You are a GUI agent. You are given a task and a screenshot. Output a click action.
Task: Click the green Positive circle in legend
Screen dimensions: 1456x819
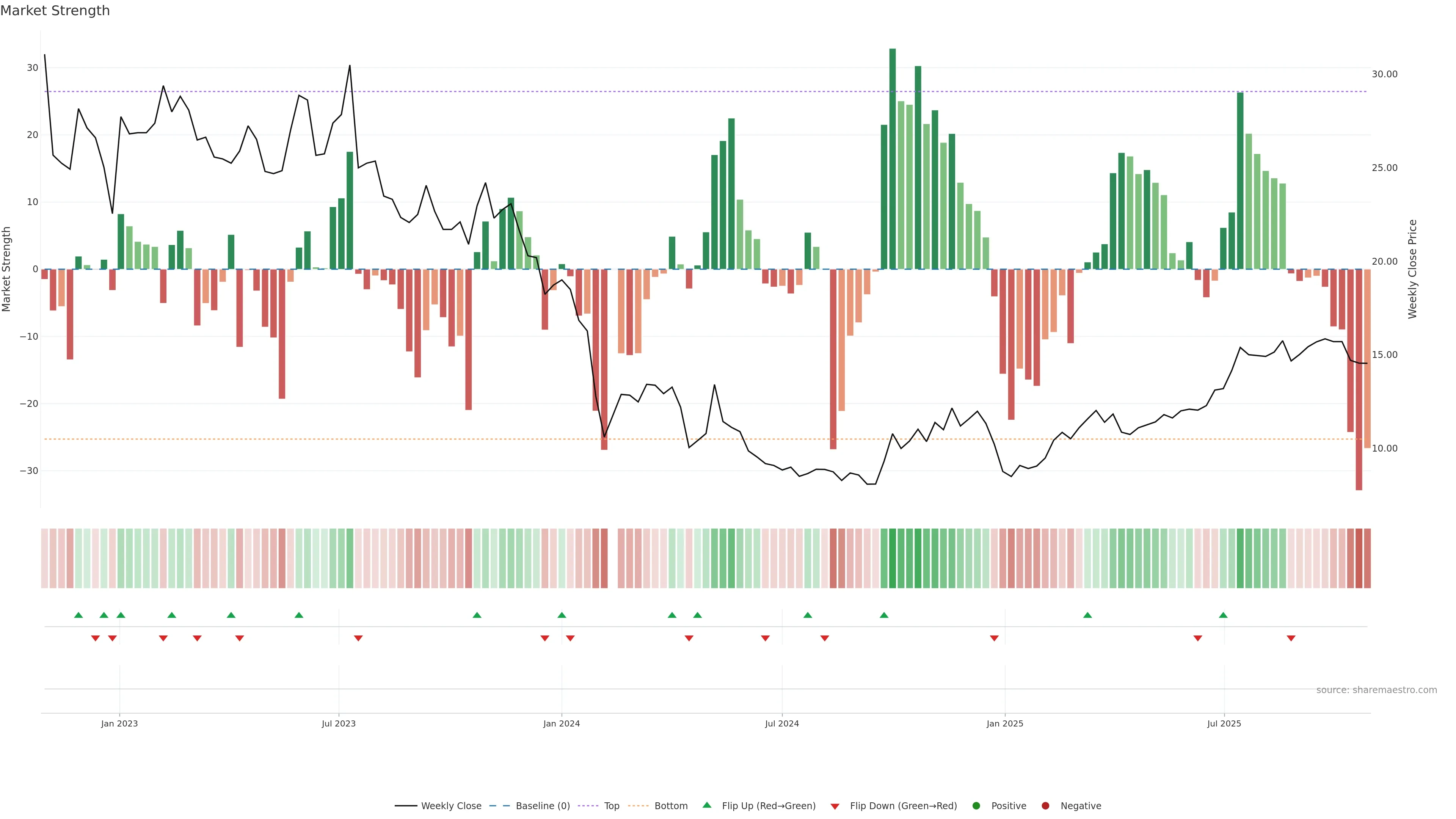pyautogui.click(x=976, y=806)
